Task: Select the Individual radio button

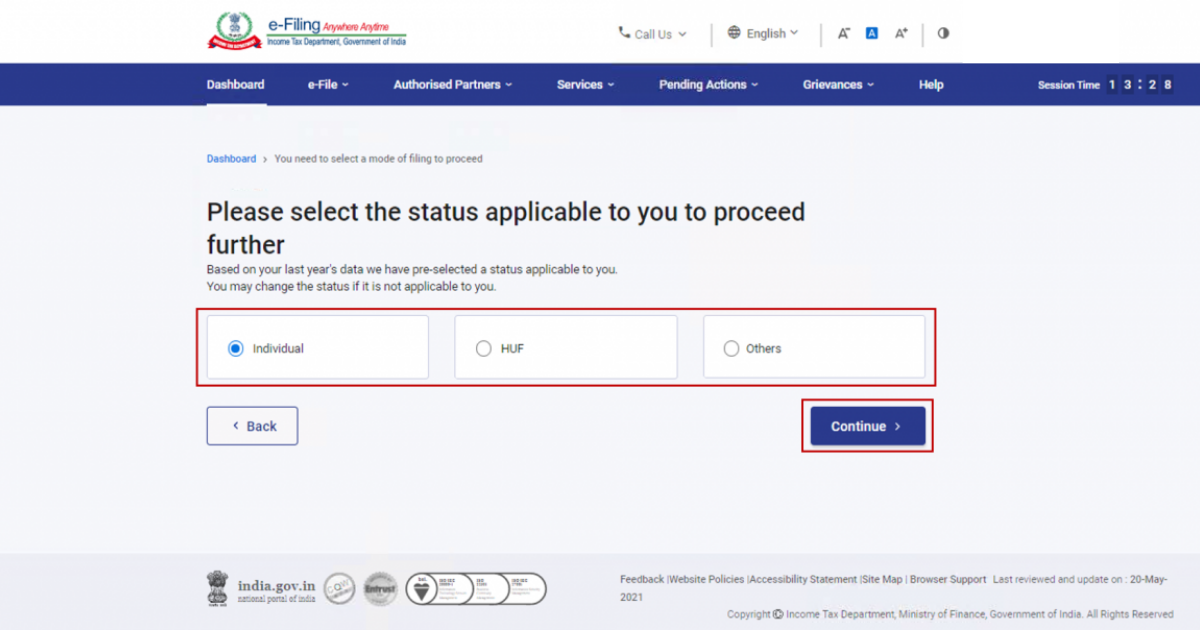Action: (235, 348)
